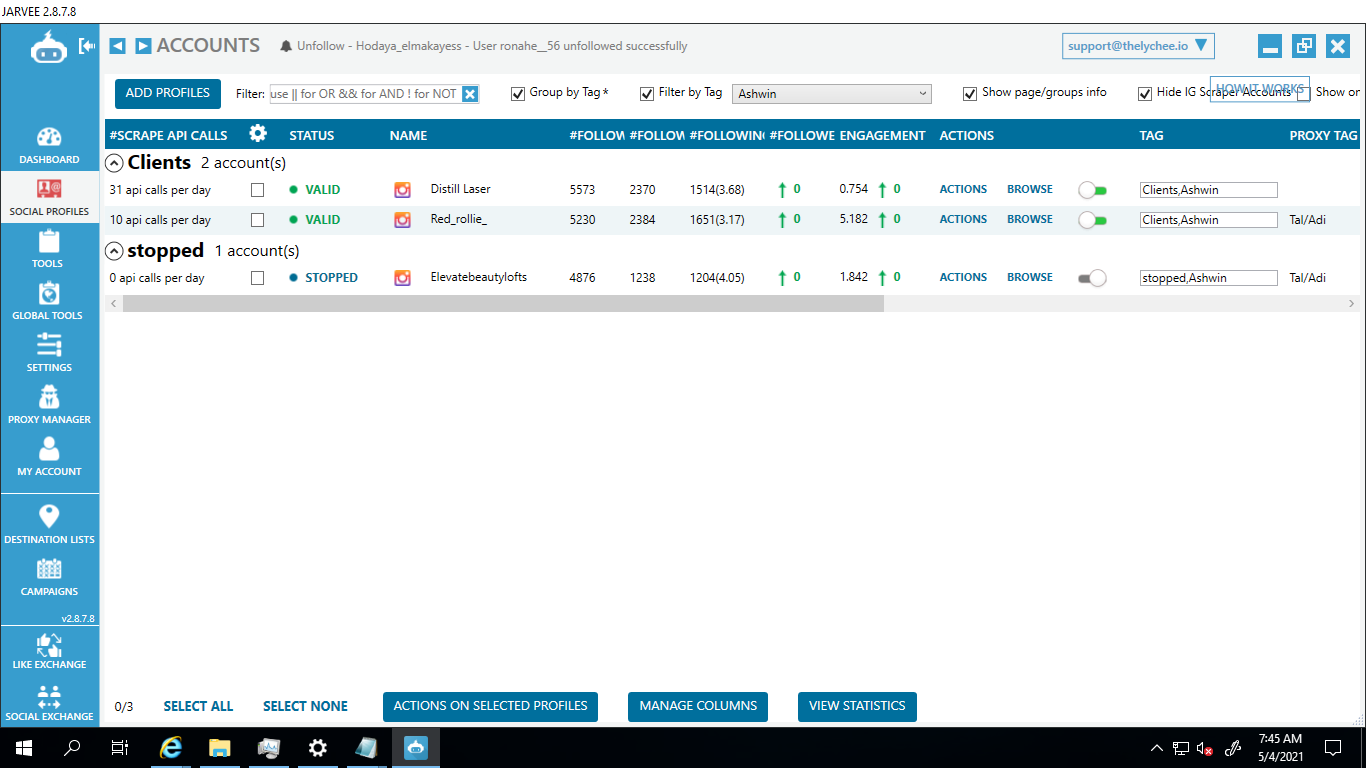Click the notification bell icon
The height and width of the screenshot is (768, 1366).
click(x=286, y=46)
